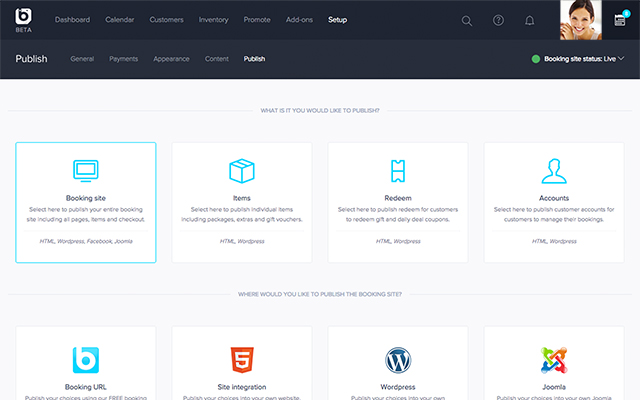Choose the Wordpress option label
The image size is (640, 400).
(x=398, y=387)
